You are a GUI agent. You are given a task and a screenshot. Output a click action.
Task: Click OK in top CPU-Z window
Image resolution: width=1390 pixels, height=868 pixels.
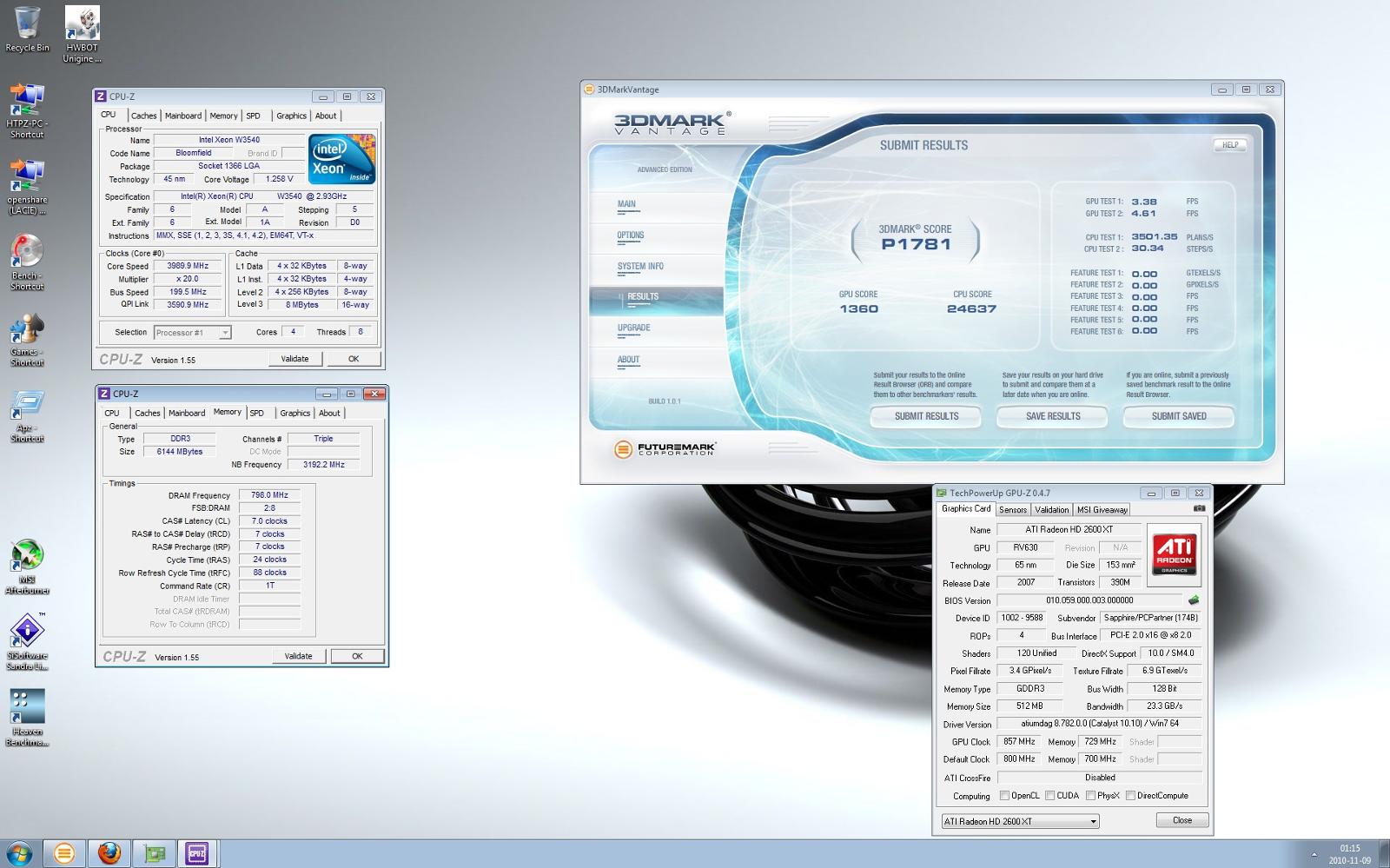pyautogui.click(x=354, y=359)
